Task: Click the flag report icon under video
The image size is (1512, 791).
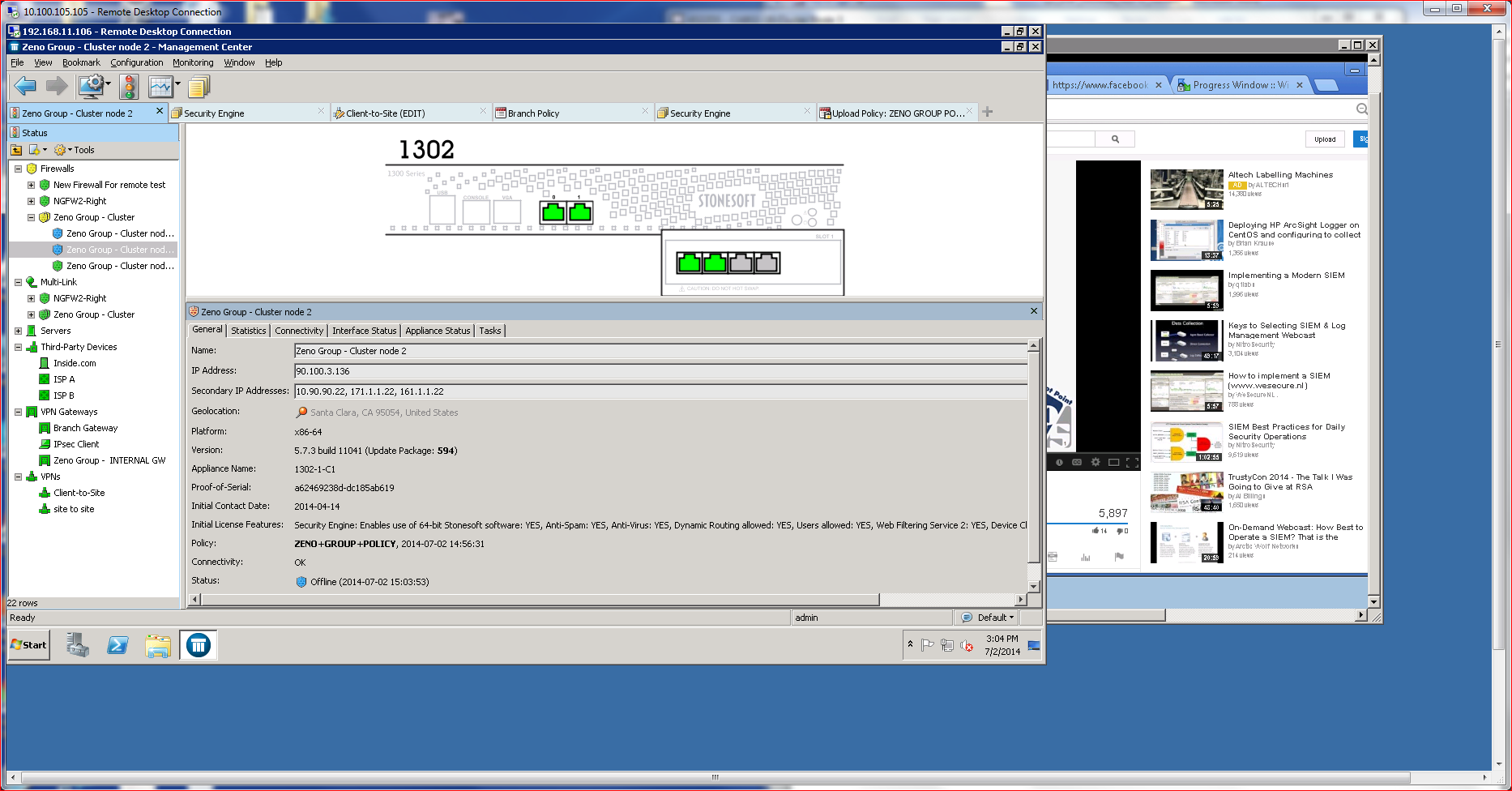Action: coord(1119,556)
